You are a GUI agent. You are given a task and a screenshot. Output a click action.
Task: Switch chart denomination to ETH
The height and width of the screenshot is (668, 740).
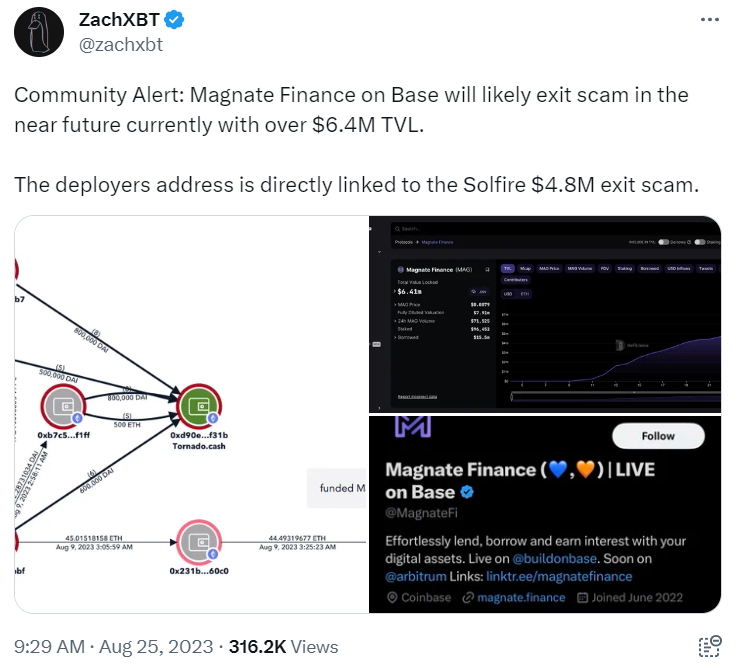tap(524, 294)
